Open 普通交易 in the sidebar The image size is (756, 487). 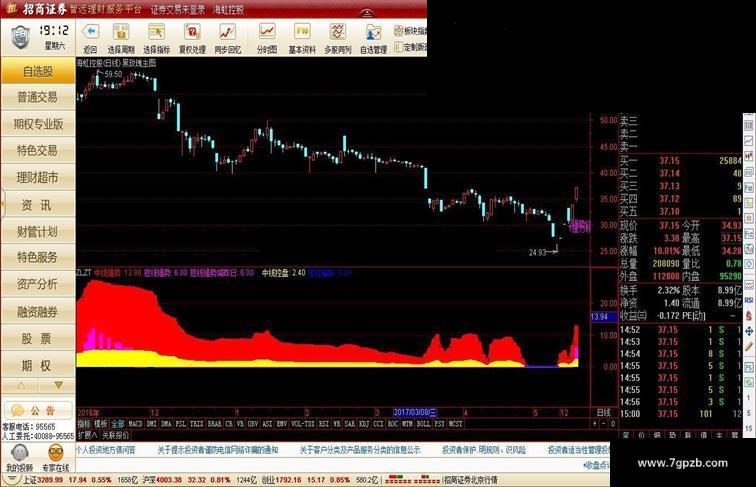point(38,97)
